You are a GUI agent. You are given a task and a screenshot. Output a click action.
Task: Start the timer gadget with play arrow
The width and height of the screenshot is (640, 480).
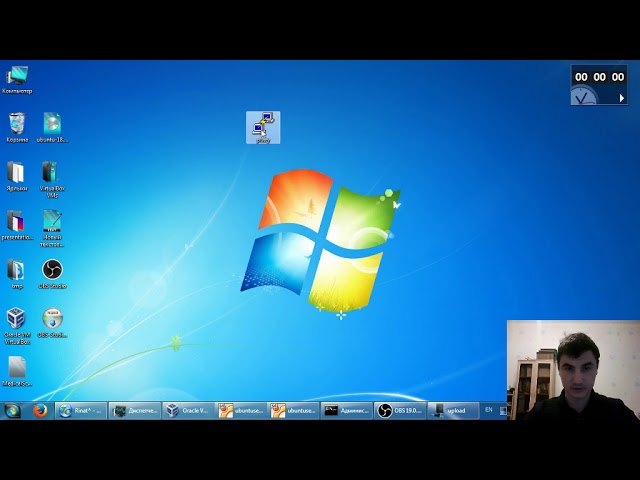(x=621, y=98)
